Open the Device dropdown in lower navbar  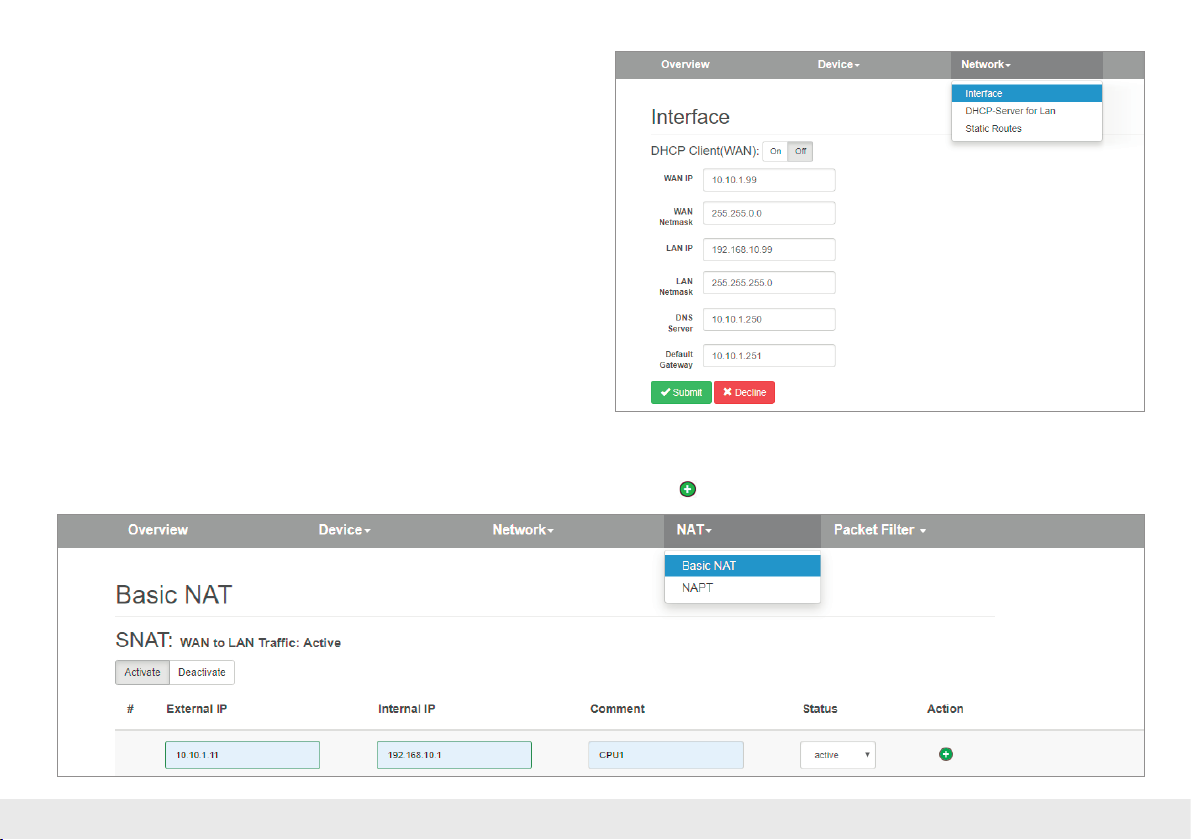(344, 530)
